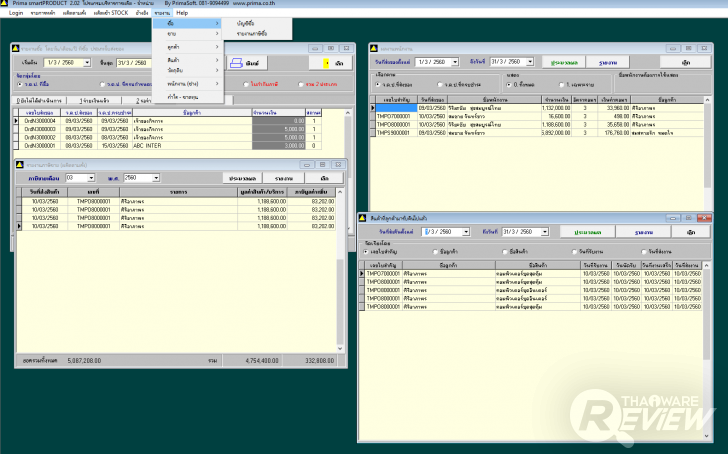Sort by 'ชื่อลูกค้า' radio in bottom-right window
728x454 pixels.
click(435, 252)
